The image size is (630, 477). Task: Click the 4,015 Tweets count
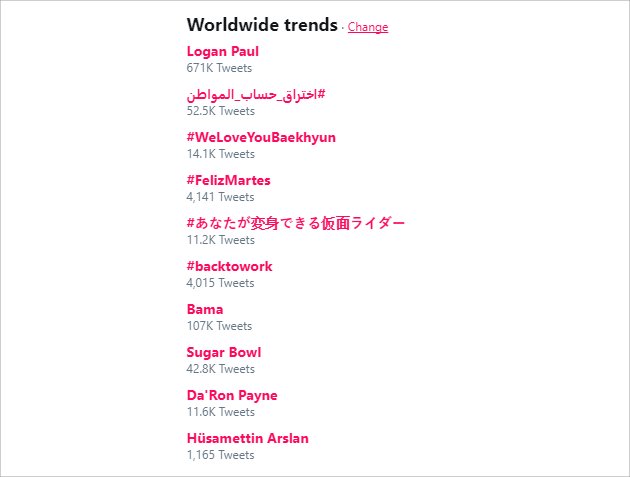point(221,283)
